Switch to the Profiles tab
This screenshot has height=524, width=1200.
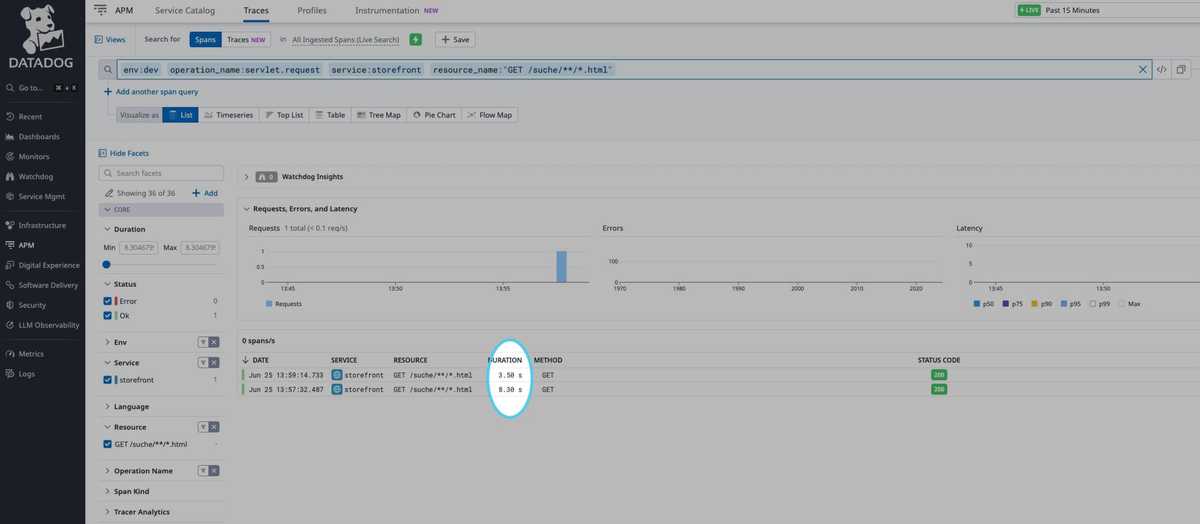(312, 10)
